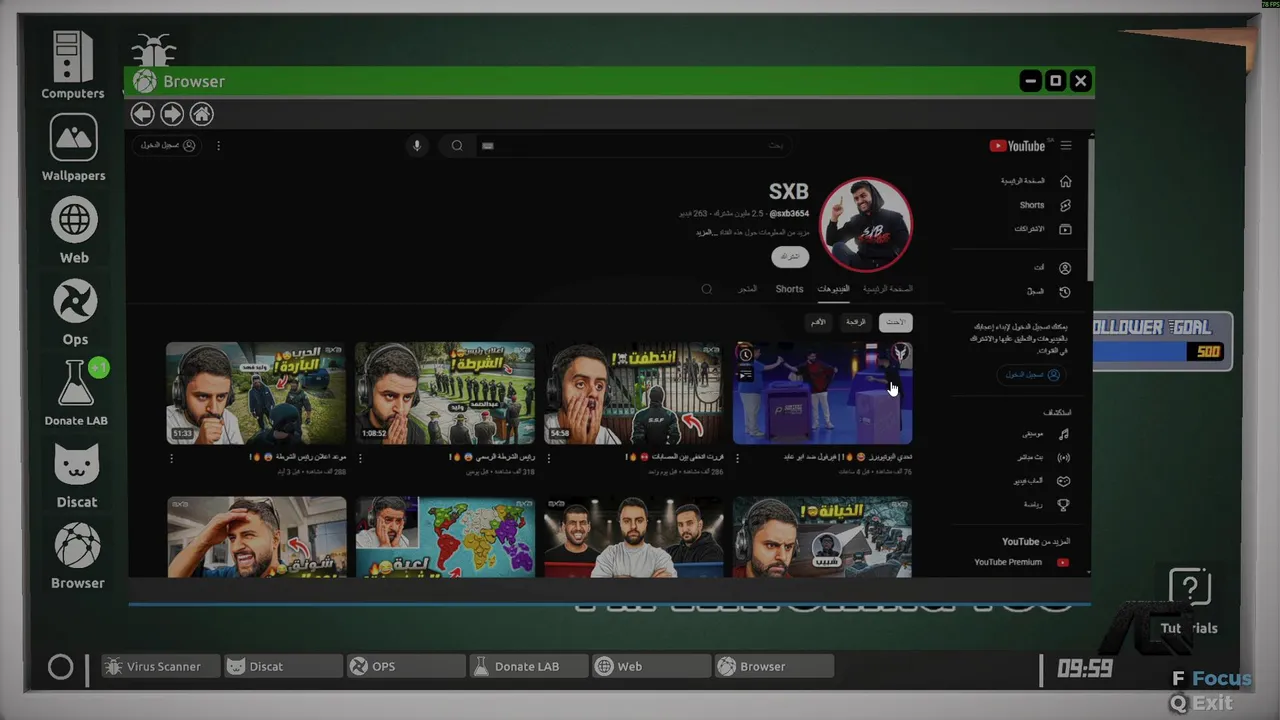
Task: Open the world map game video thumbnail
Action: 445,537
